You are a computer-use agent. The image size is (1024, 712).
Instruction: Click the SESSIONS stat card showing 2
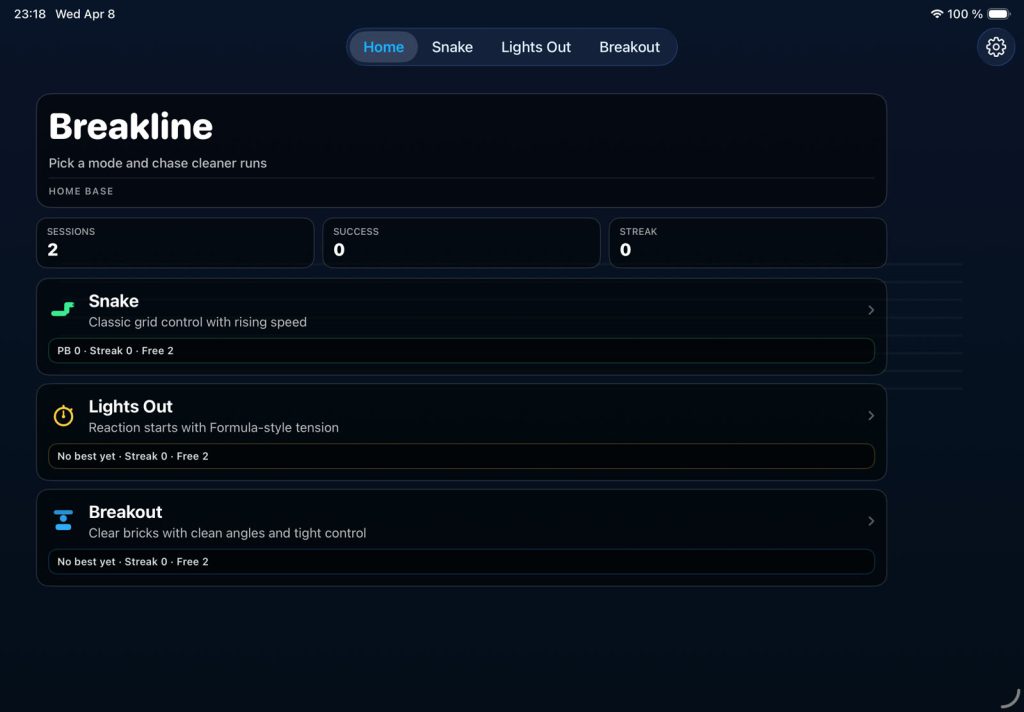[175, 242]
